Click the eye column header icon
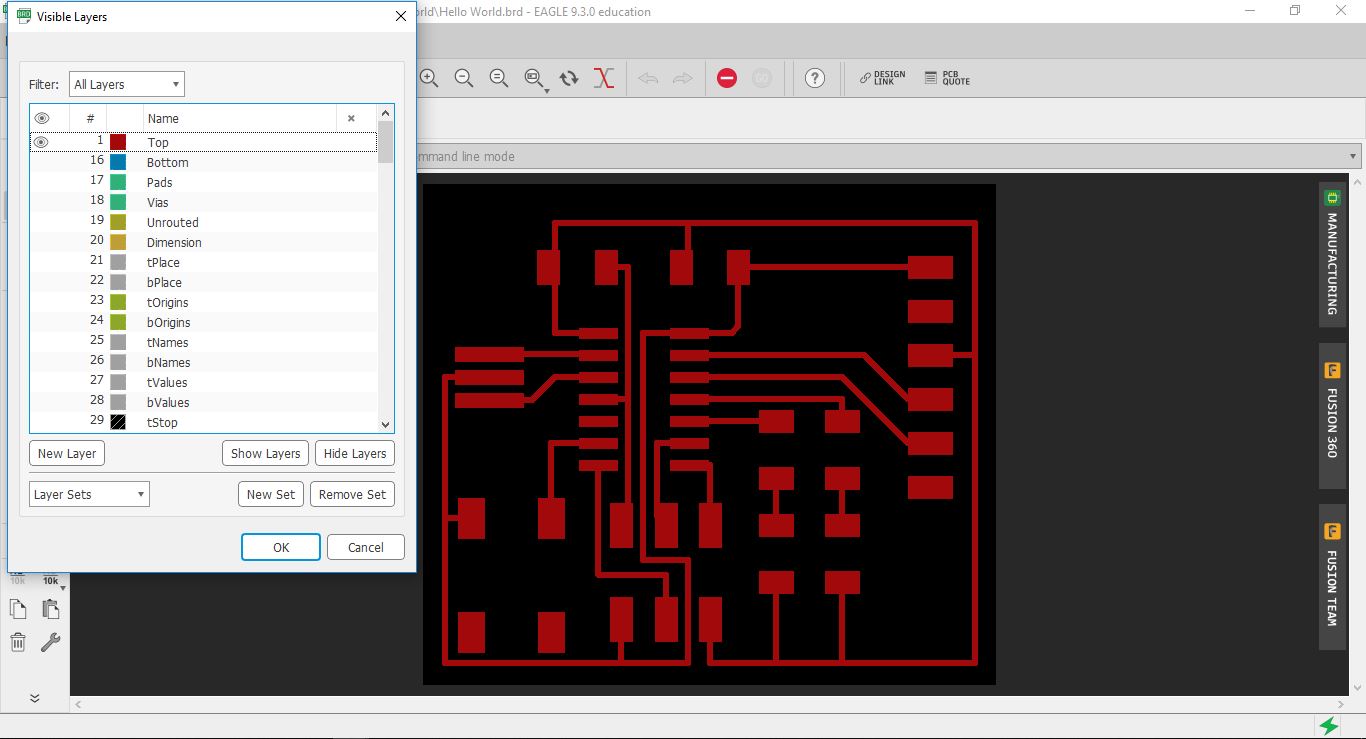 point(42,118)
